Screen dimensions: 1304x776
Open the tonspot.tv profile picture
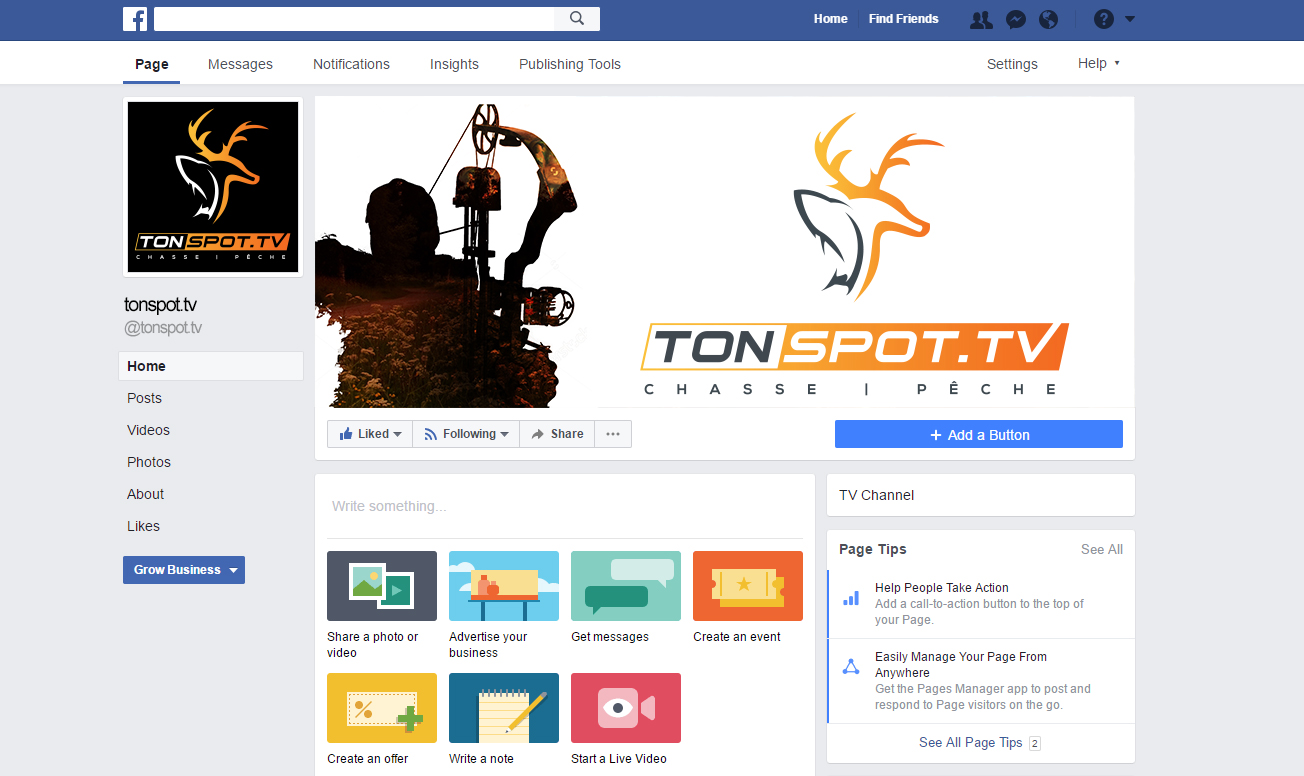click(x=213, y=187)
